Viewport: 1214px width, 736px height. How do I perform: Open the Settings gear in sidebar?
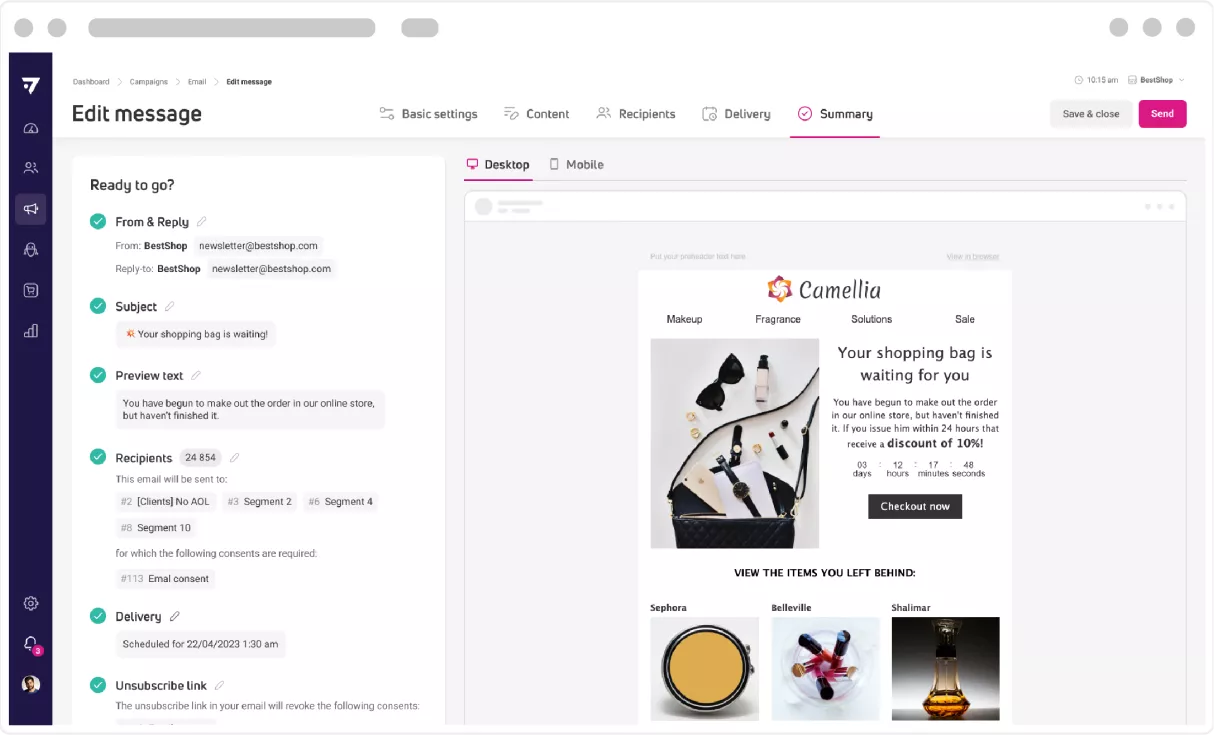pyautogui.click(x=31, y=604)
